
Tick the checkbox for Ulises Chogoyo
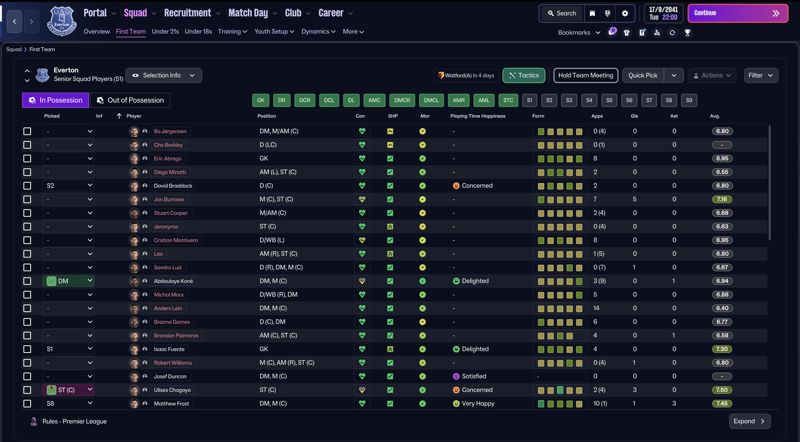coord(27,390)
